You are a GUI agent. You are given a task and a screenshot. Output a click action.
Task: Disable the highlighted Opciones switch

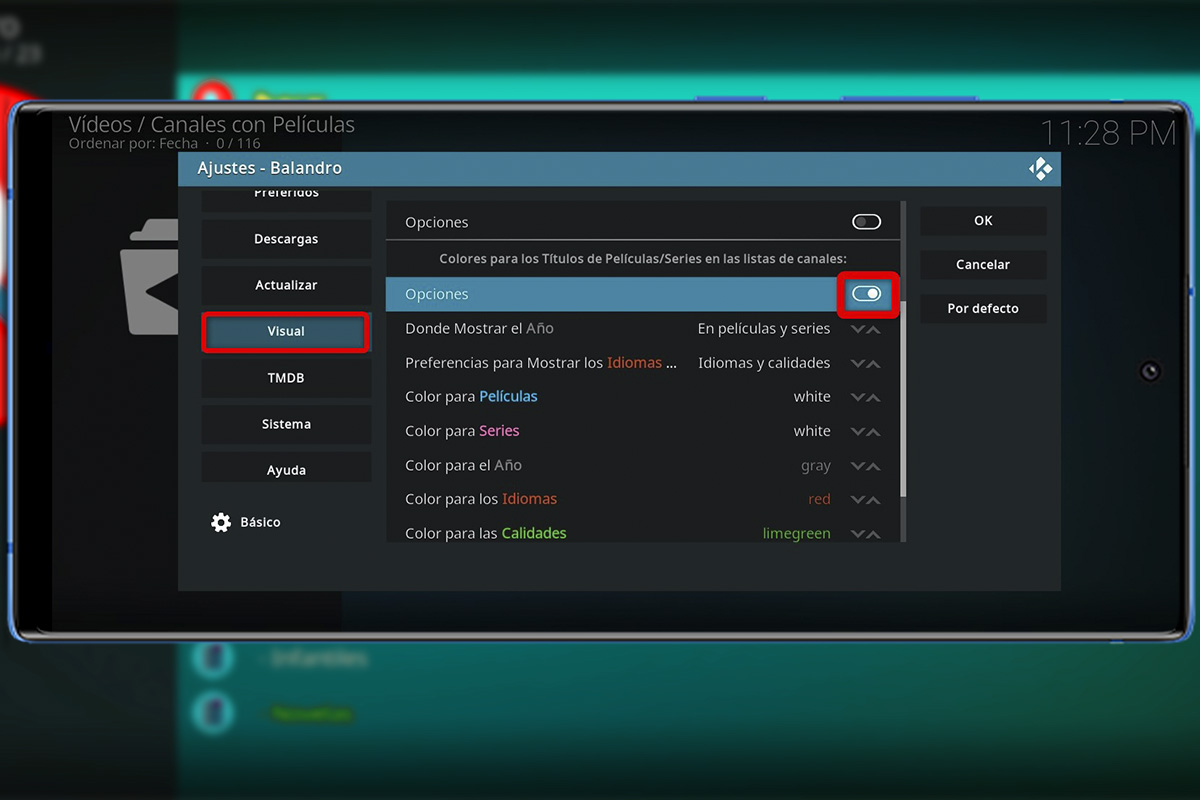(866, 294)
